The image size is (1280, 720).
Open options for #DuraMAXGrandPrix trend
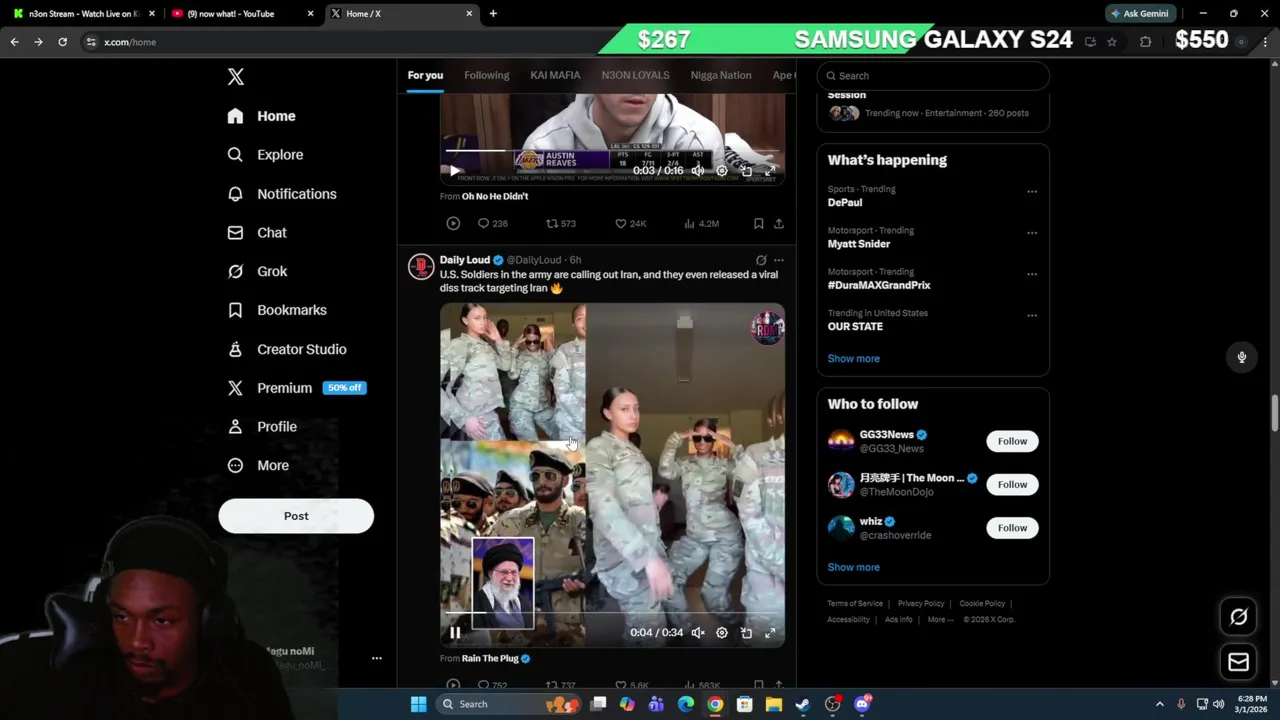click(1032, 274)
